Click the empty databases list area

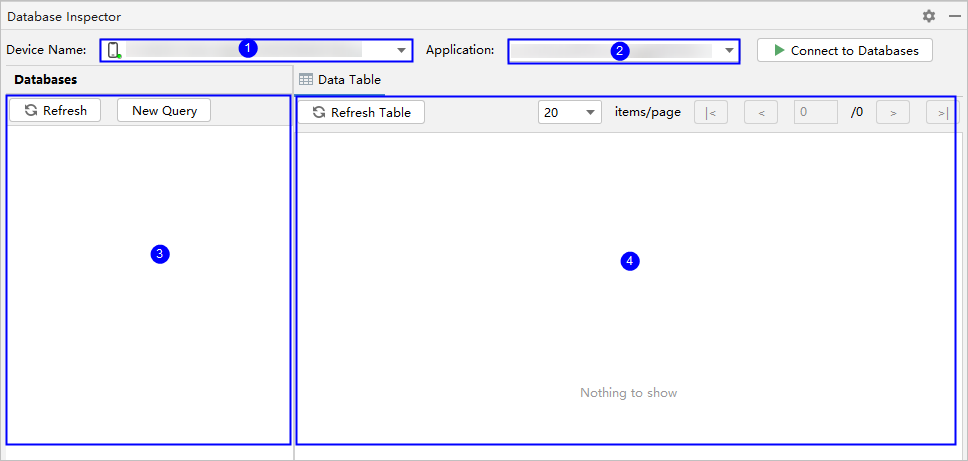148,300
